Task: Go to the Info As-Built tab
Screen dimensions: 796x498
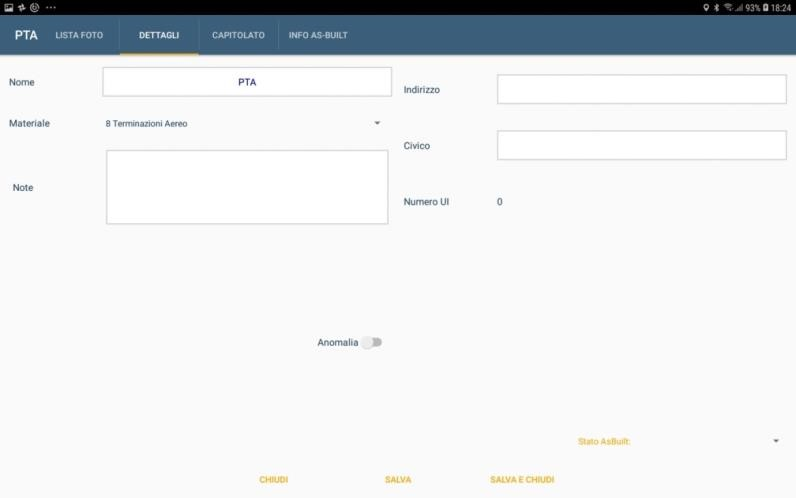Action: tap(318, 35)
